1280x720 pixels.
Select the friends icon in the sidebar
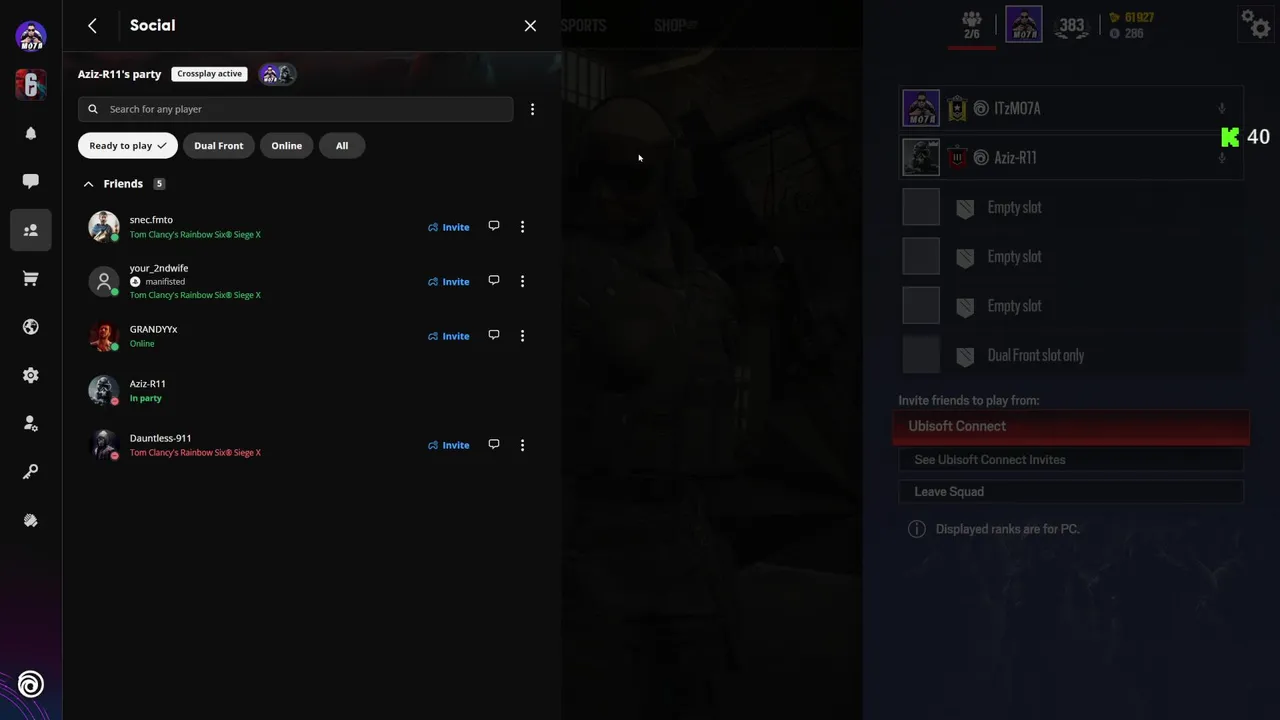[x=31, y=230]
